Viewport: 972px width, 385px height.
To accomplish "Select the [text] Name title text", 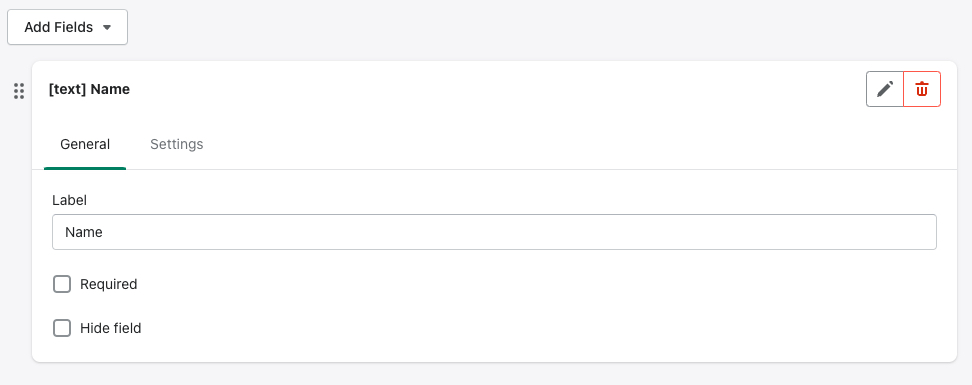I will pos(89,89).
